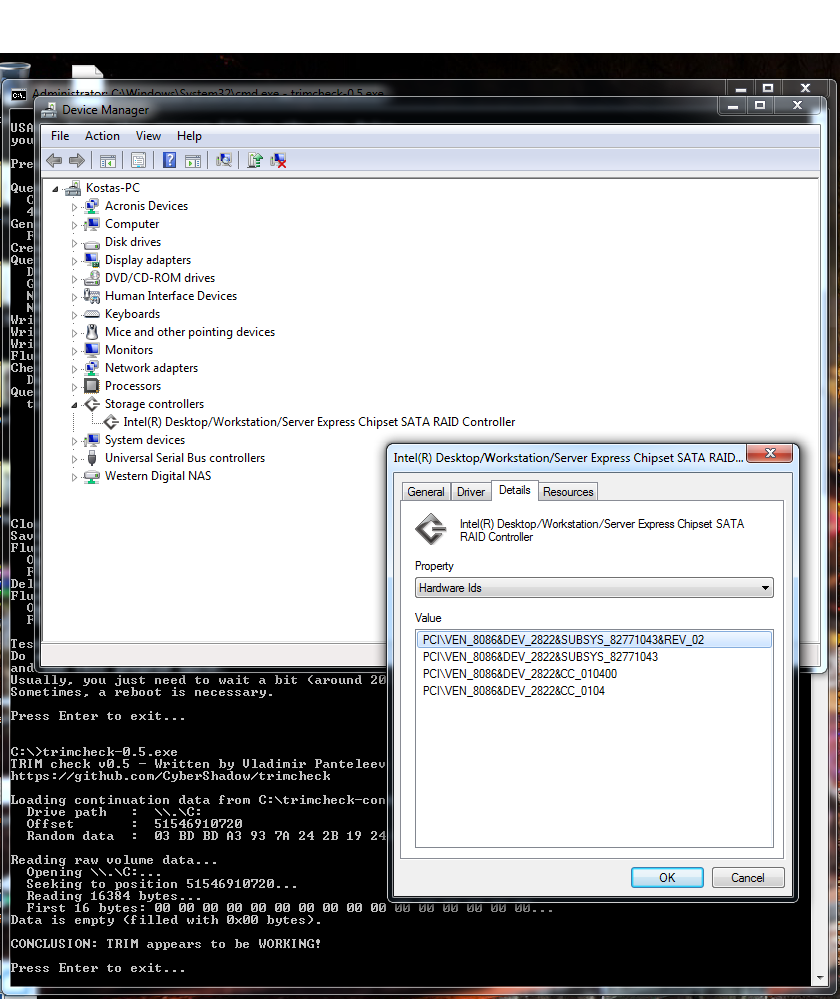Click the Update driver software icon
This screenshot has height=999, width=840.
[255, 160]
